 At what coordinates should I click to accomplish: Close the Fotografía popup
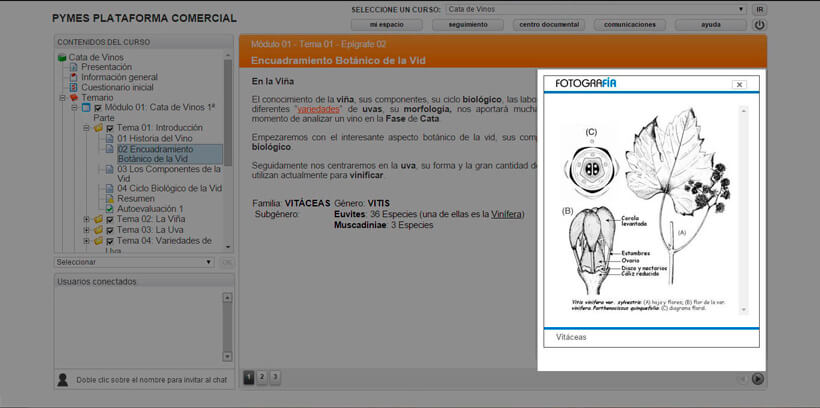point(739,85)
